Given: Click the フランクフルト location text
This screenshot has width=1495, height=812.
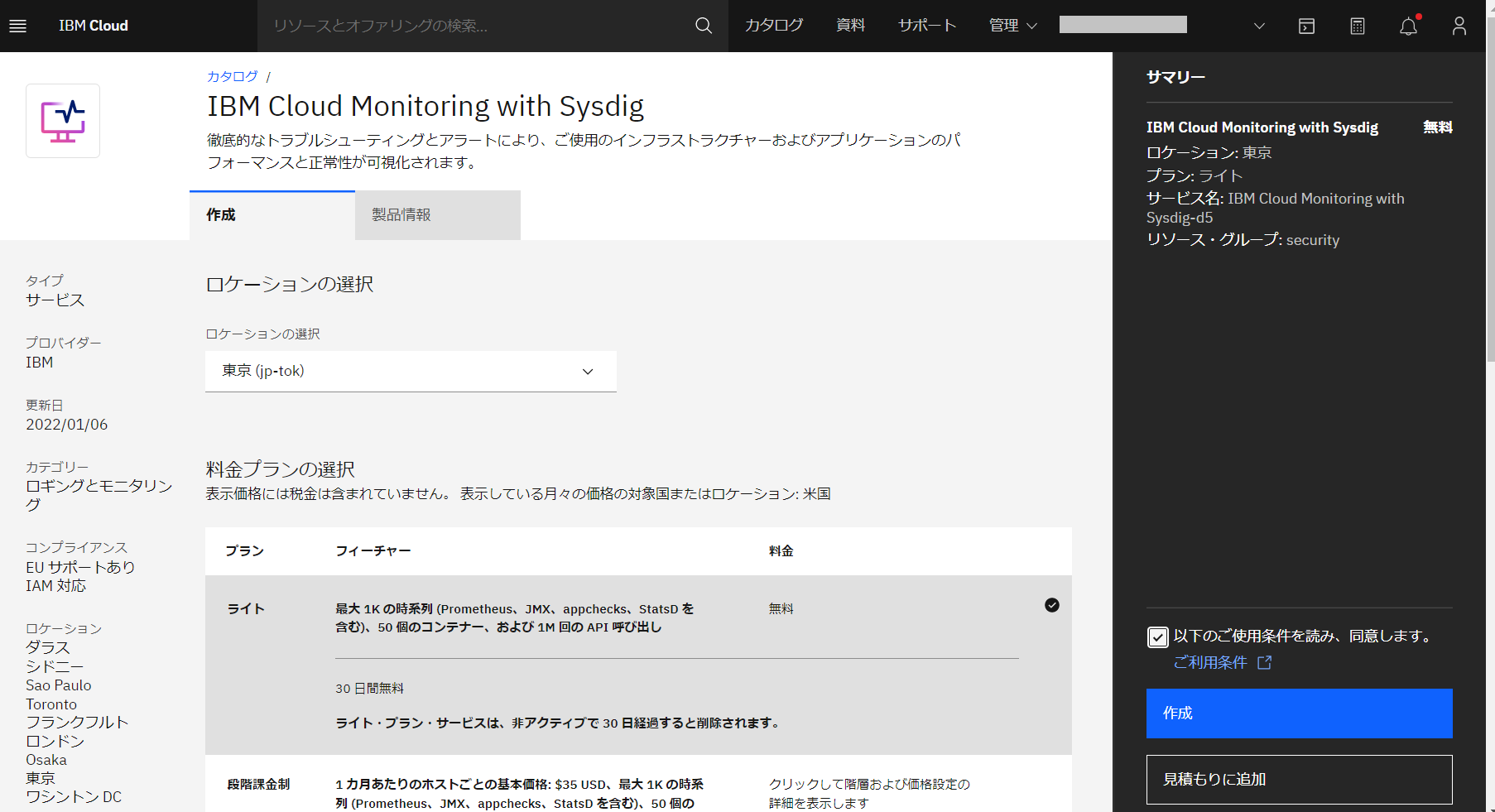Looking at the screenshot, I should coord(77,723).
